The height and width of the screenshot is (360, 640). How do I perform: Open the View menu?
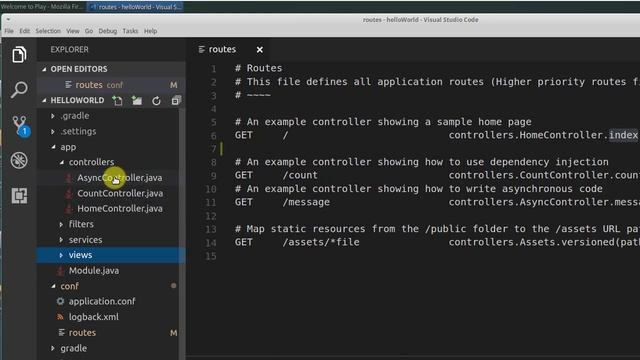[73, 31]
